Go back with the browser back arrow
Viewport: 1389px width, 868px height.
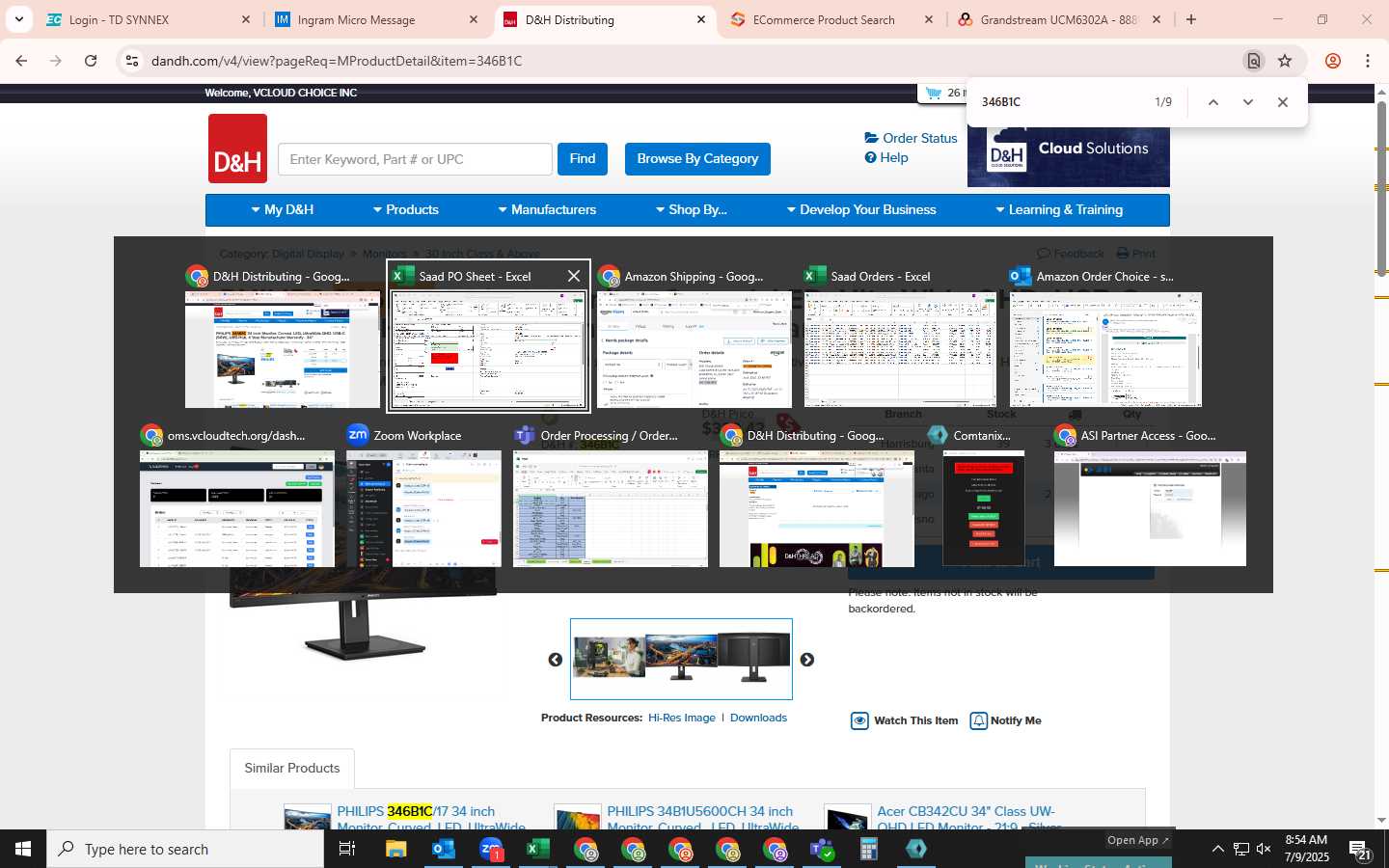[x=21, y=61]
